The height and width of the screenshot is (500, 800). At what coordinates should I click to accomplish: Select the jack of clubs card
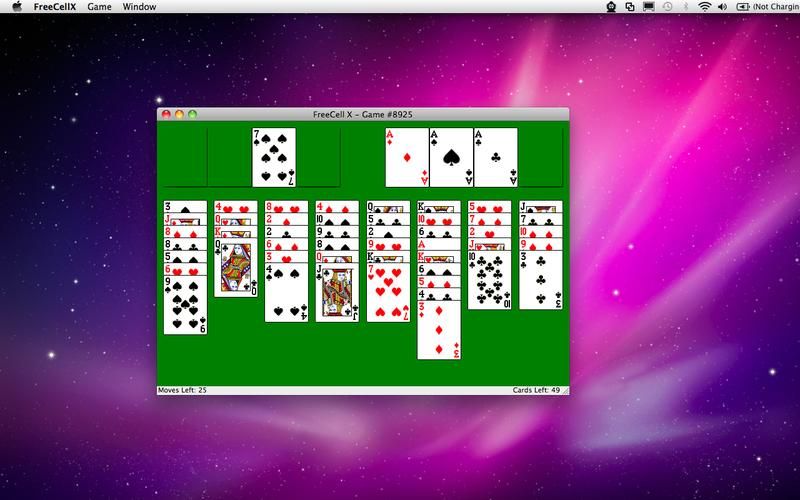point(337,292)
